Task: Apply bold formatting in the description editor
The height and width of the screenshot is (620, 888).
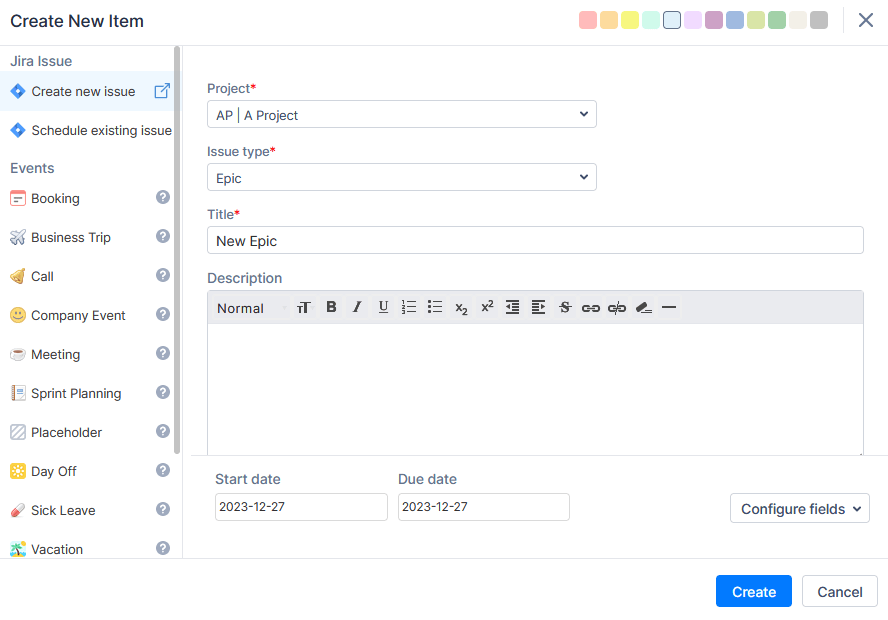Action: click(331, 308)
